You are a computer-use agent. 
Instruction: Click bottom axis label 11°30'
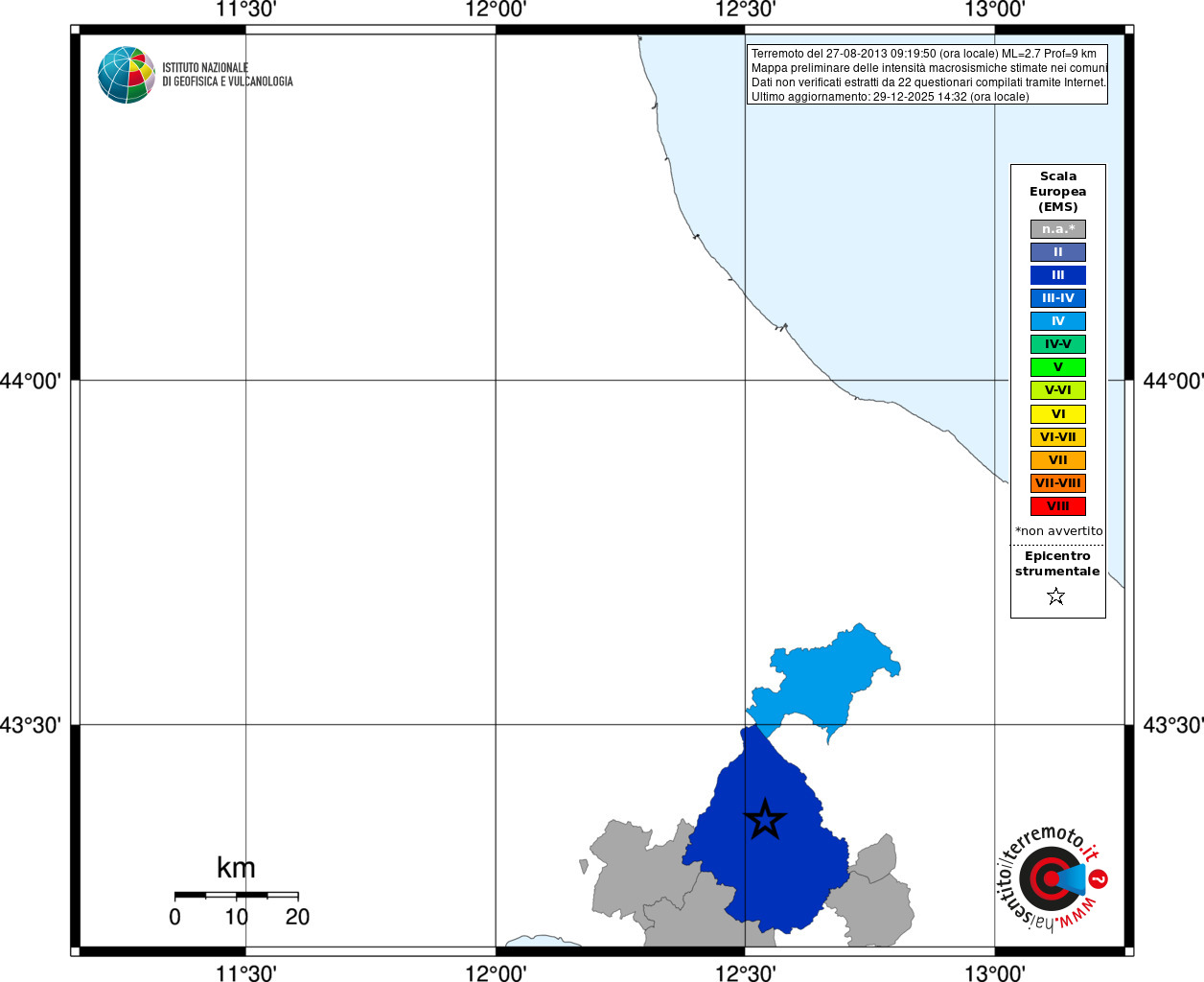[246, 973]
